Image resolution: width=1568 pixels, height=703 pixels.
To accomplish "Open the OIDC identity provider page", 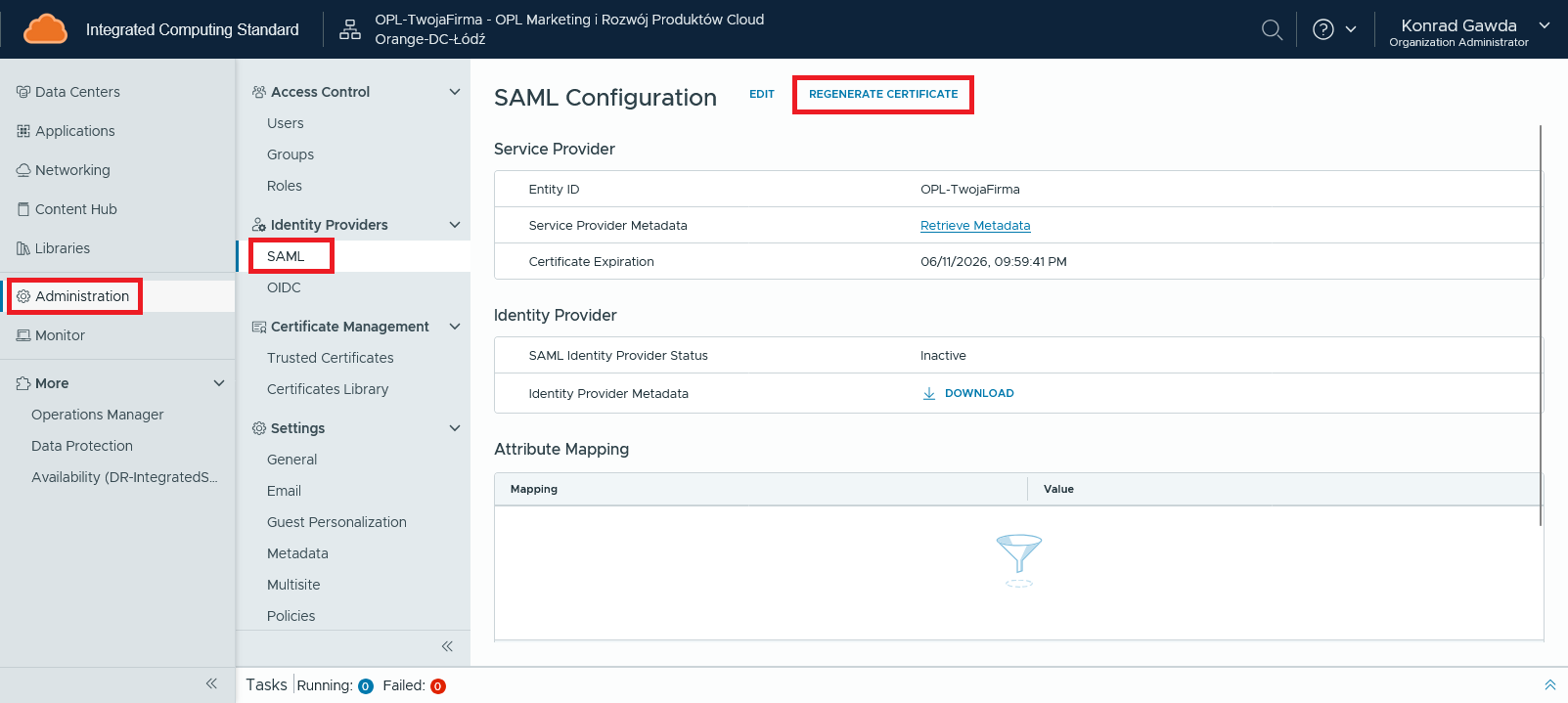I will pyautogui.click(x=284, y=287).
